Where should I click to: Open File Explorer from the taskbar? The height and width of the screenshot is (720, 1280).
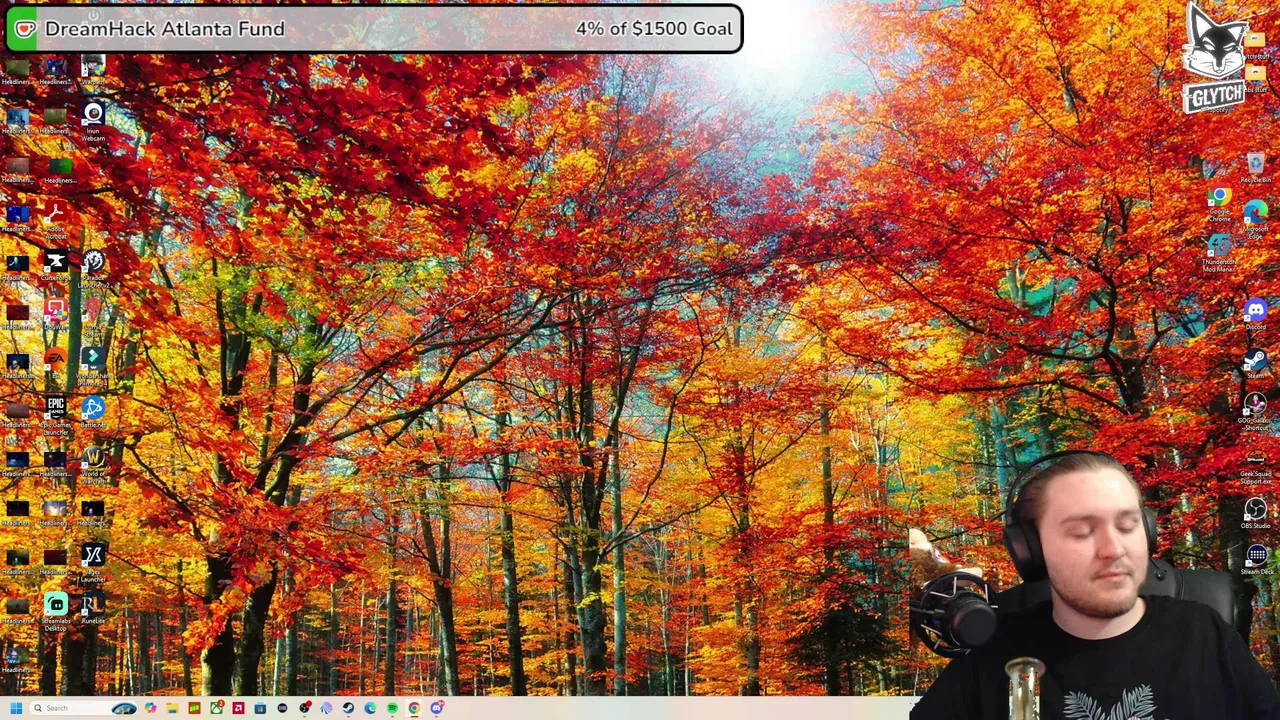point(172,708)
